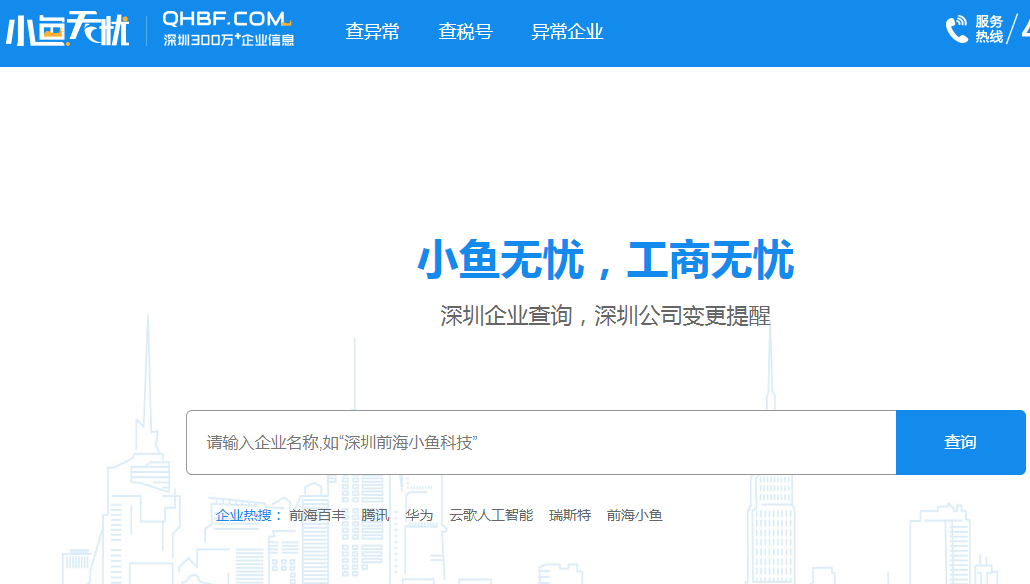Click inside the company name search box

[540, 441]
